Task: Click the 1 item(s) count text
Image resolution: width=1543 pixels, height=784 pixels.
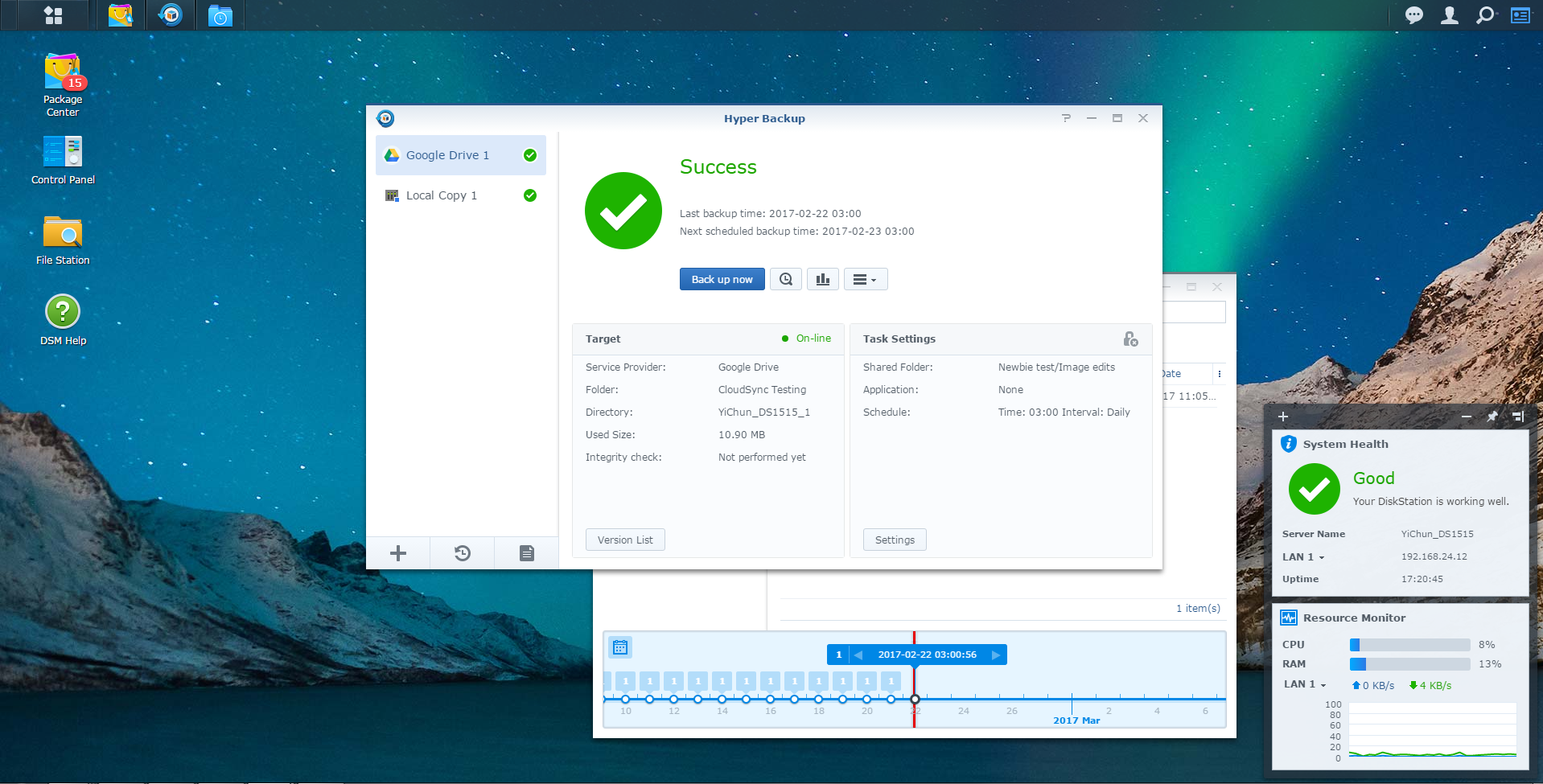Action: (1198, 609)
